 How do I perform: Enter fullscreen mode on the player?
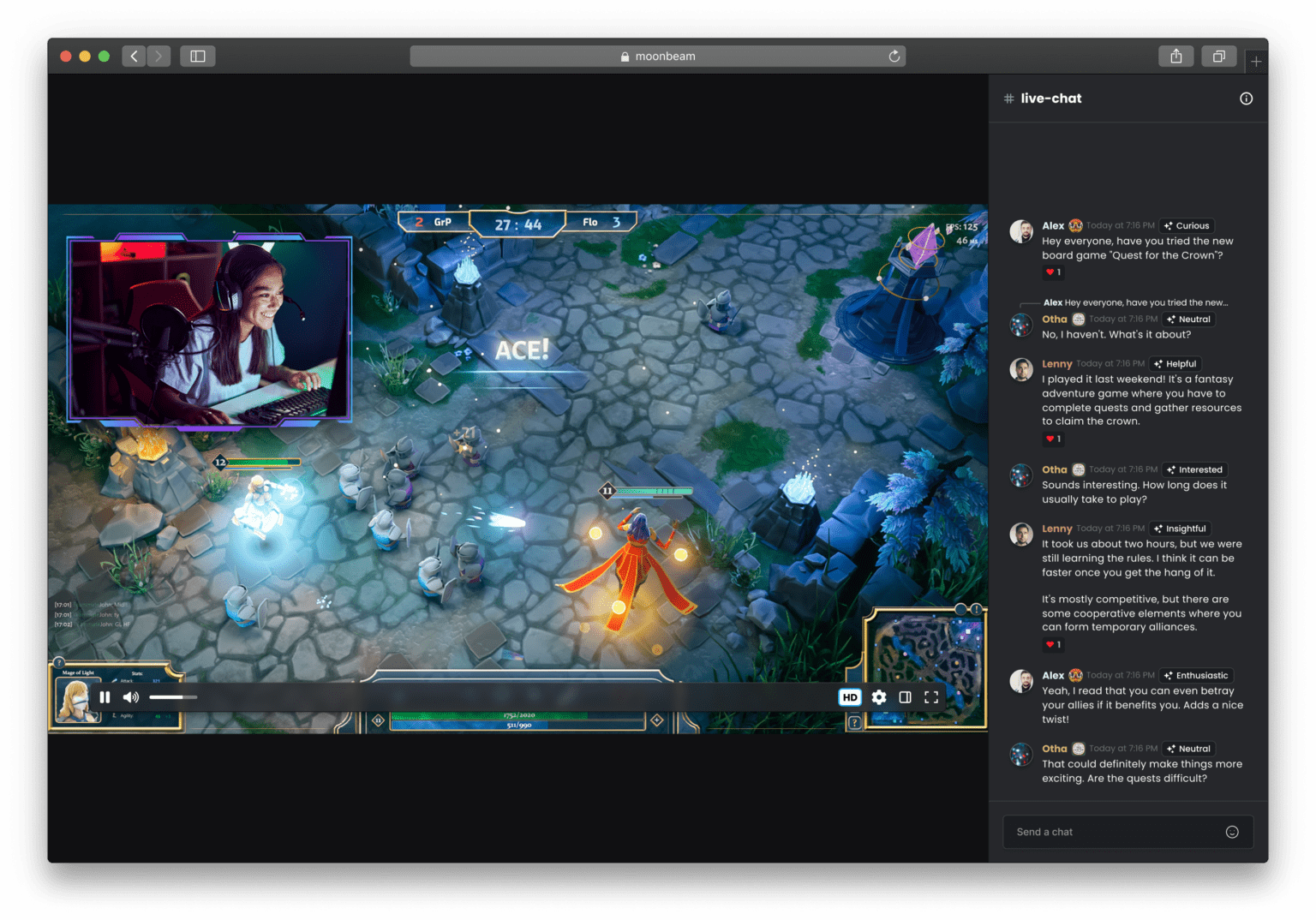[931, 696]
